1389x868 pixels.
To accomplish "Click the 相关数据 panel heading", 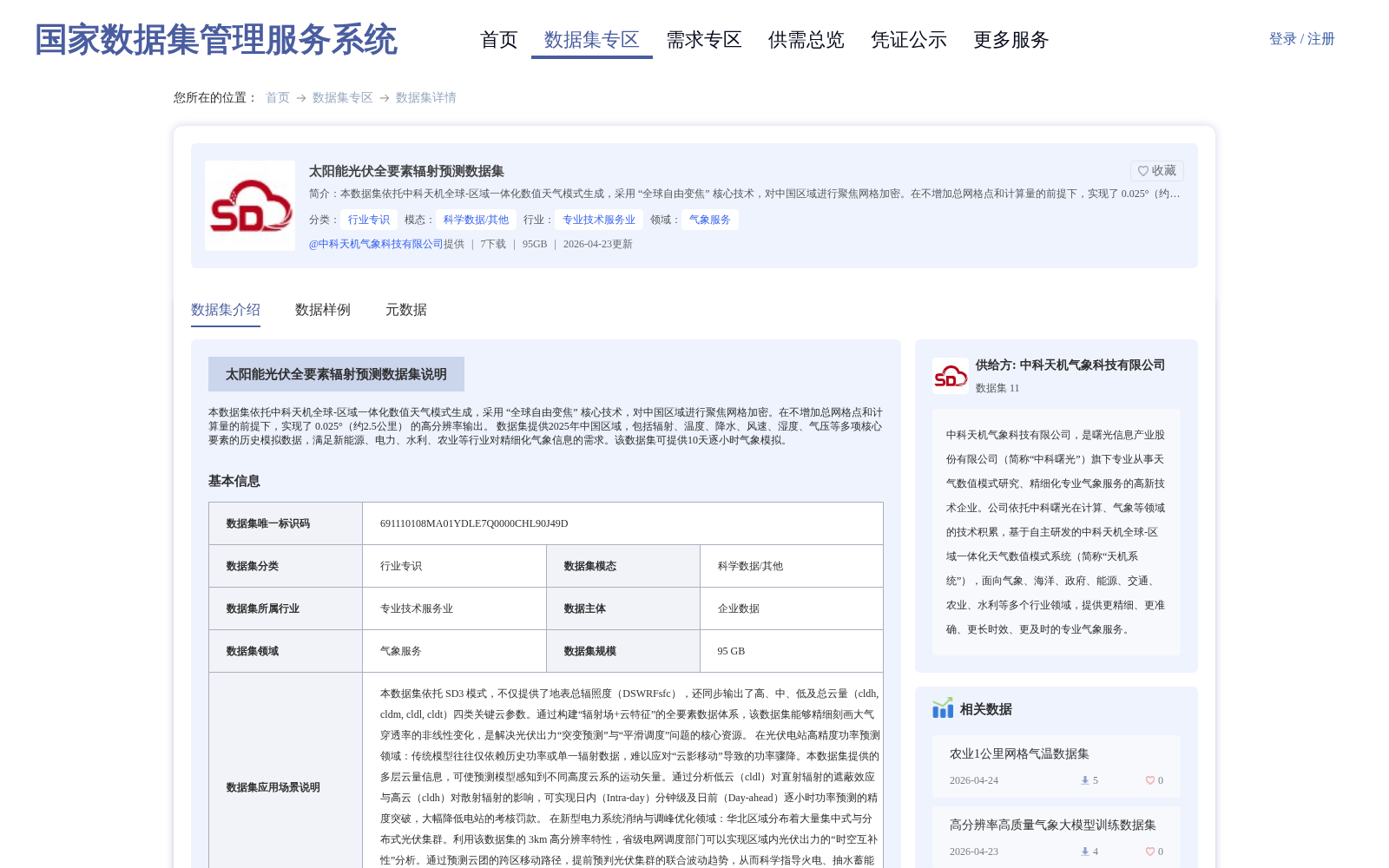I will point(986,709).
